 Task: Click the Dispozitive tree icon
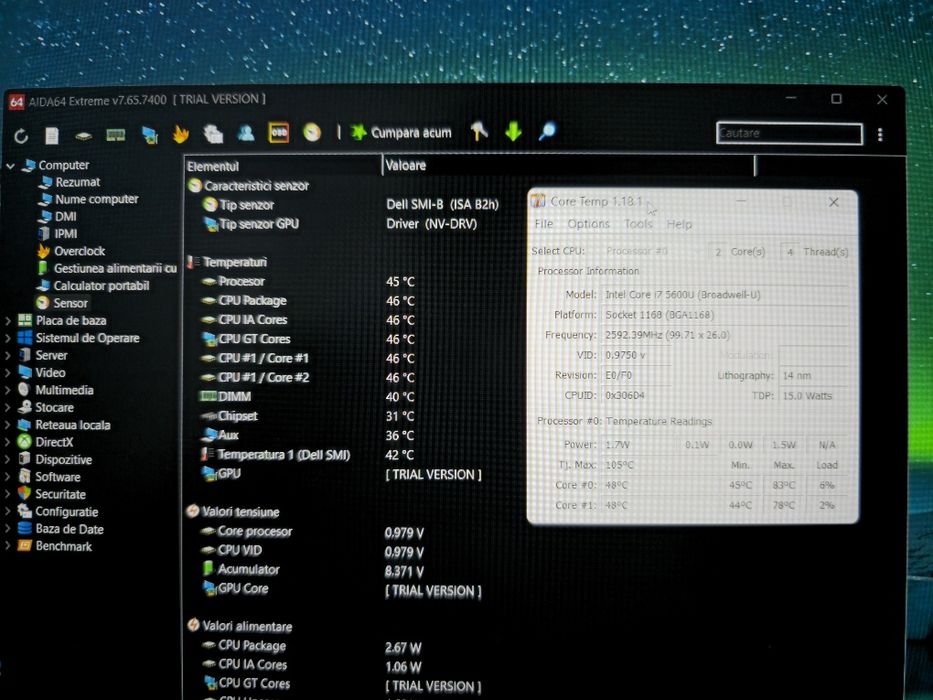(x=24, y=459)
